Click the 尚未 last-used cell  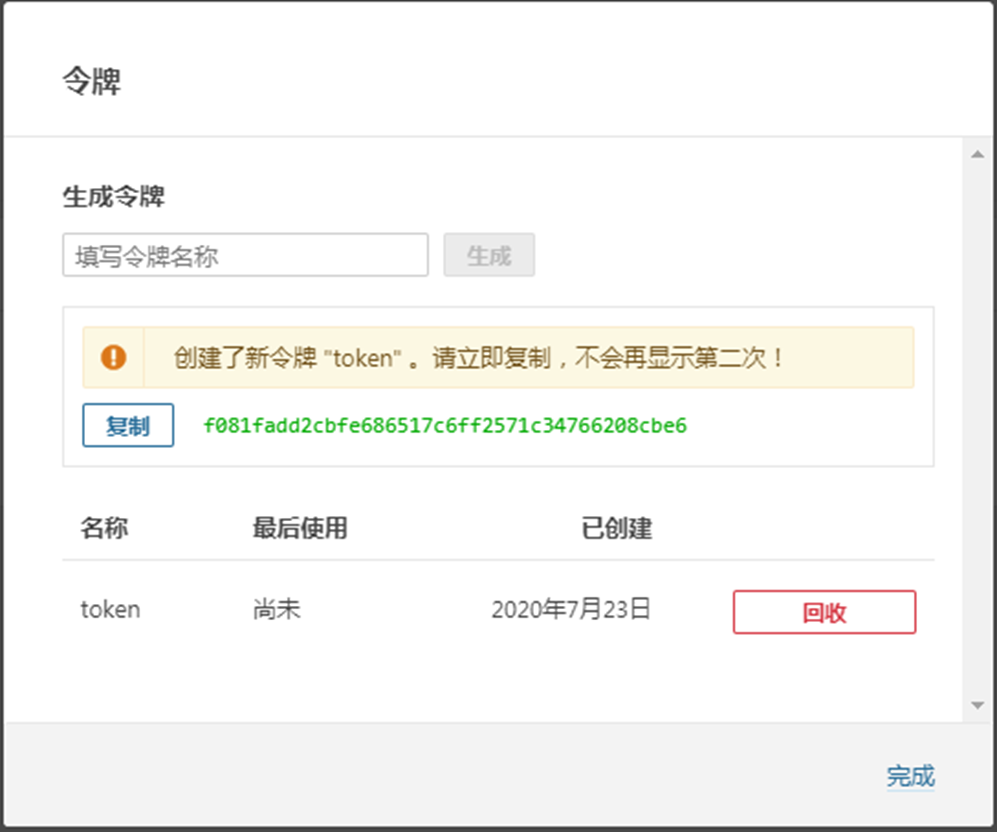coord(277,609)
